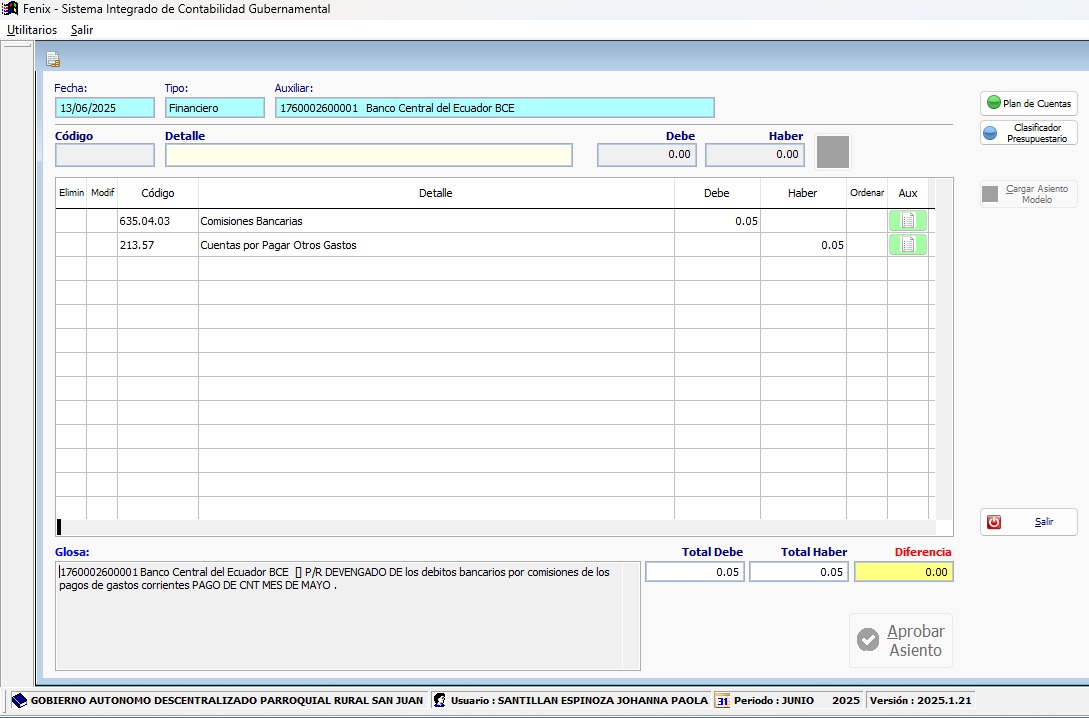Open auxiliary icon for Comisiones Bancarias row
This screenshot has width=1089, height=718.
(907, 221)
